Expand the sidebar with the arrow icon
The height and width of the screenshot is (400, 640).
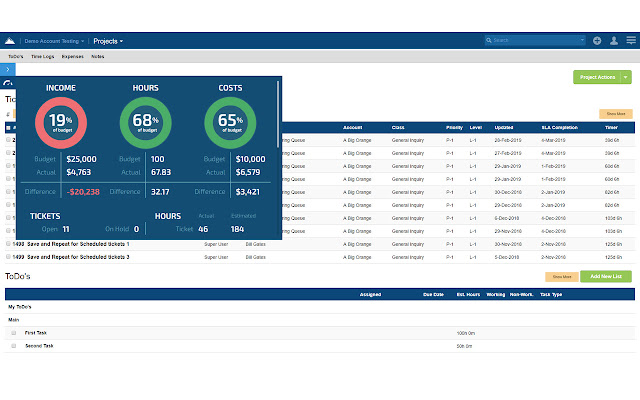pos(8,69)
